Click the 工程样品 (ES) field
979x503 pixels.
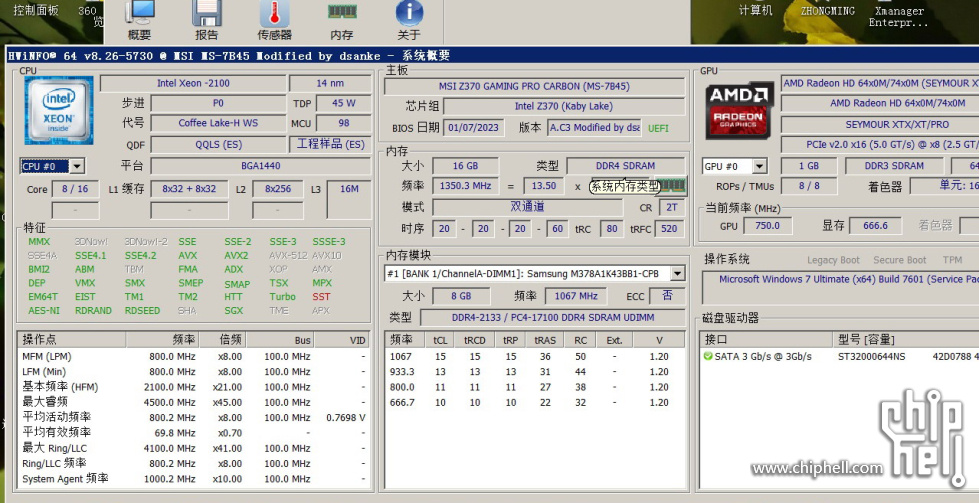[x=330, y=144]
